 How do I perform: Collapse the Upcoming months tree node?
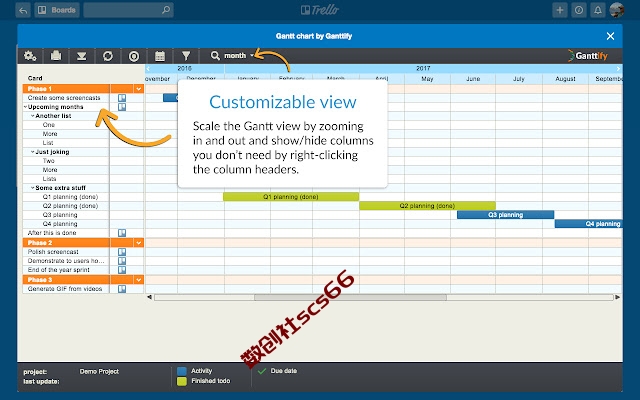[x=25, y=107]
